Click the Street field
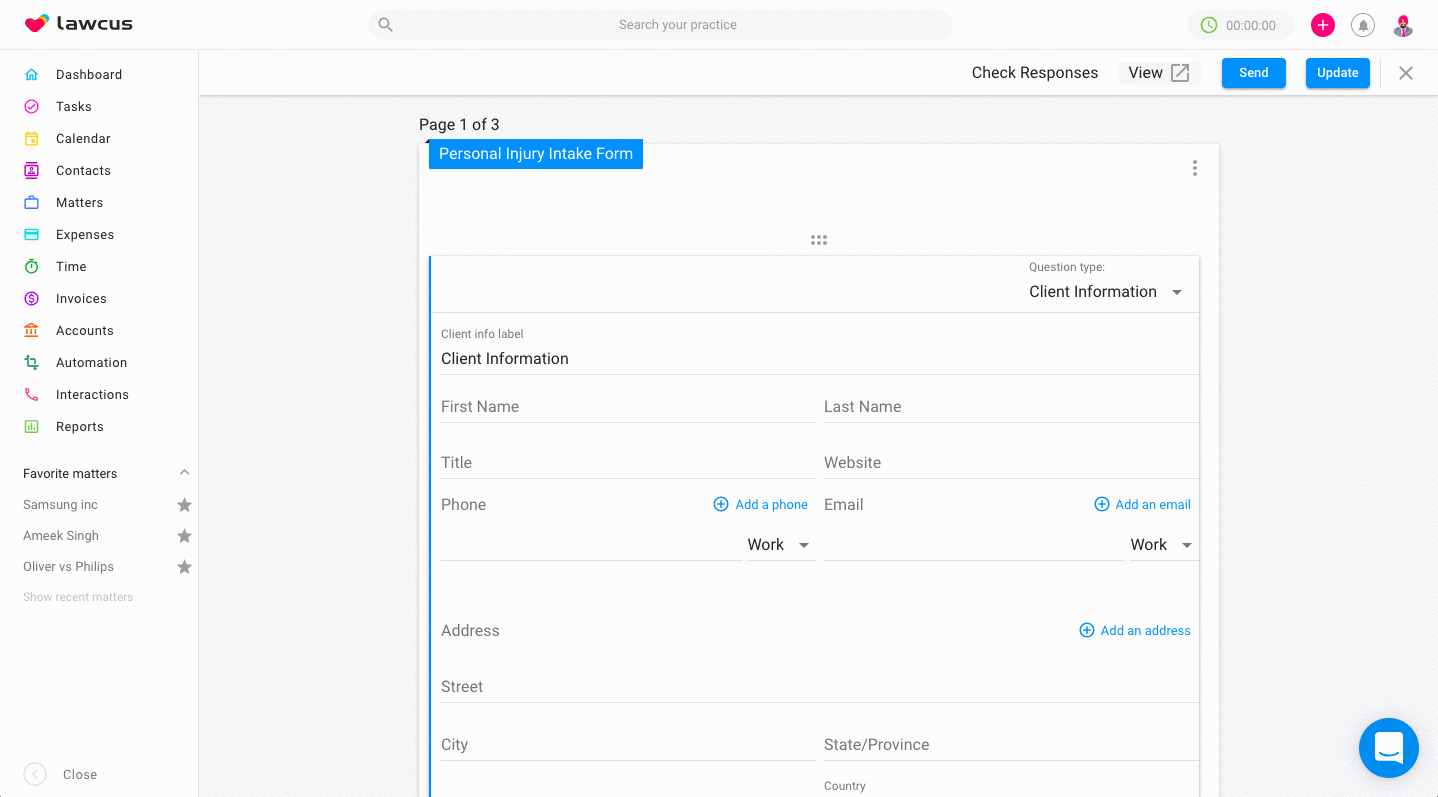Image resolution: width=1438 pixels, height=797 pixels. tap(820, 687)
